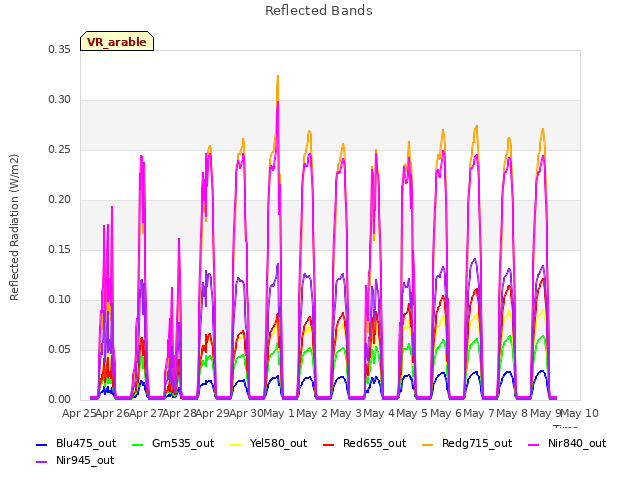Toggle the Redg715_out legend entry

pyautogui.click(x=467, y=443)
